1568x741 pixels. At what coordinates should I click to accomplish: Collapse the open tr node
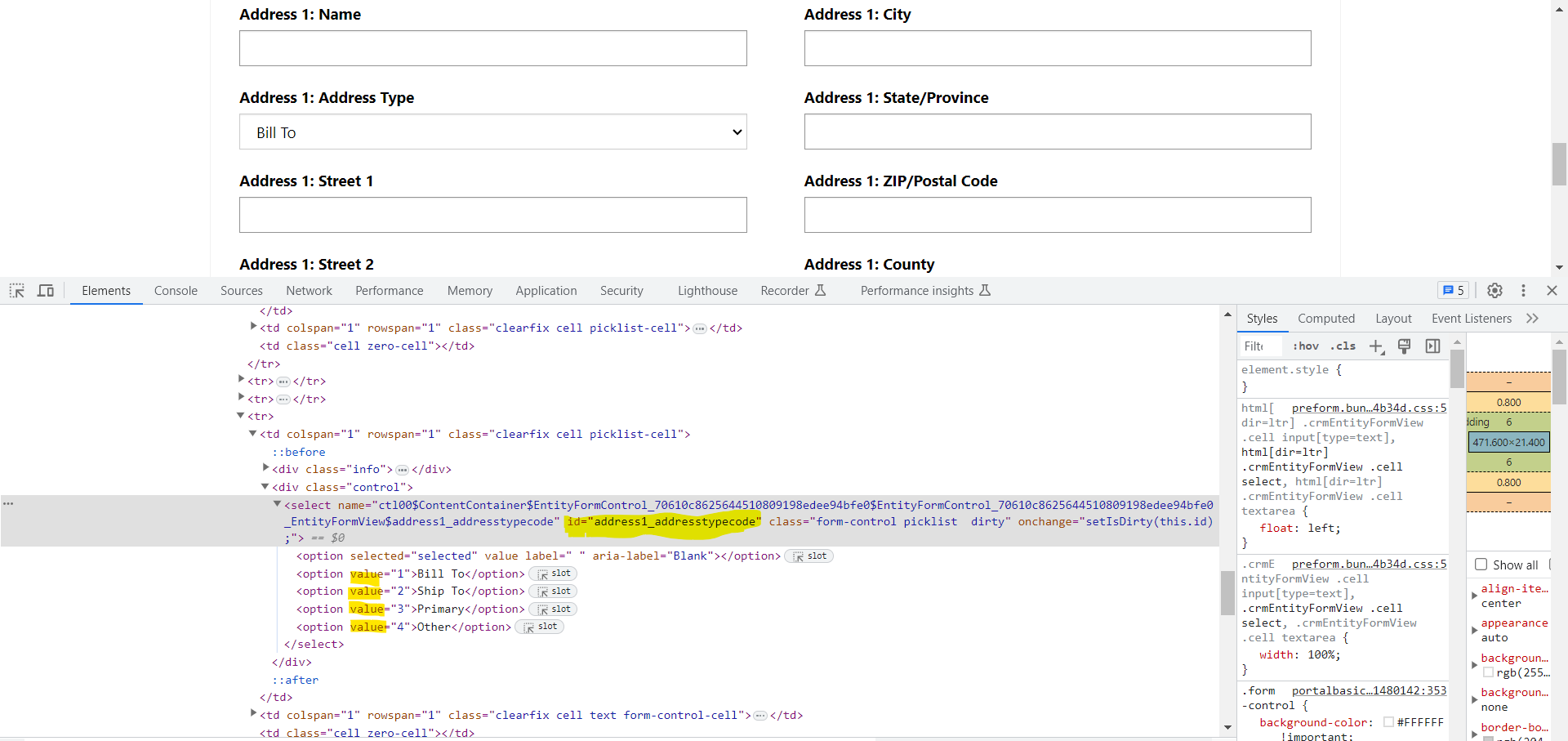click(x=240, y=415)
